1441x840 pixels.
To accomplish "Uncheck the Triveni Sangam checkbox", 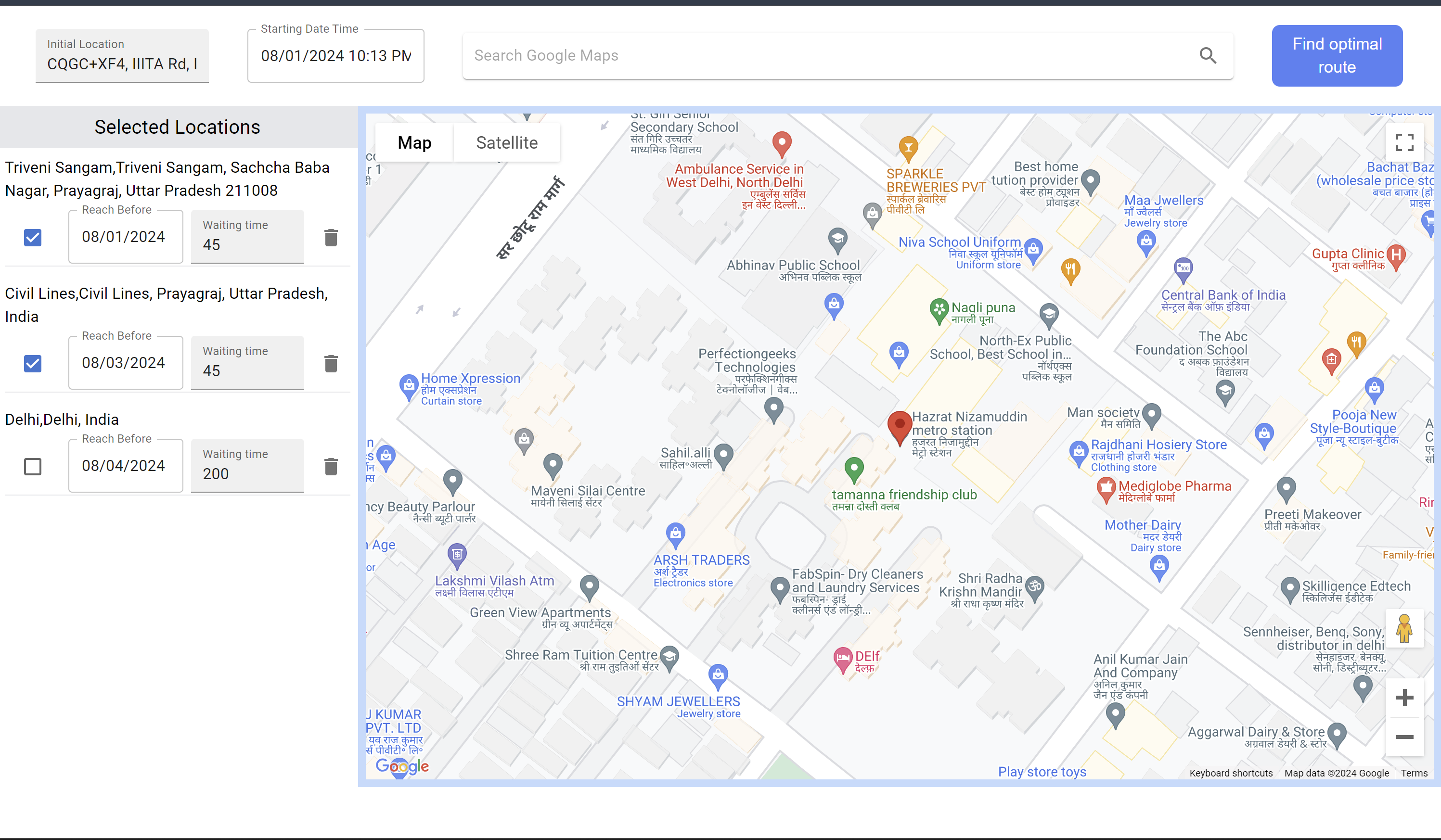I will coord(33,238).
